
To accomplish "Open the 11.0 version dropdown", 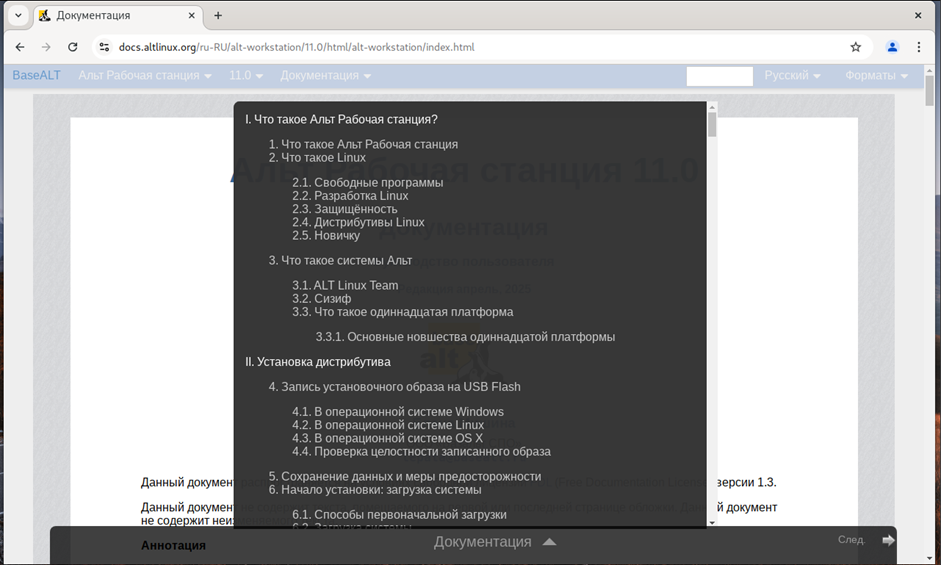I will tap(246, 76).
